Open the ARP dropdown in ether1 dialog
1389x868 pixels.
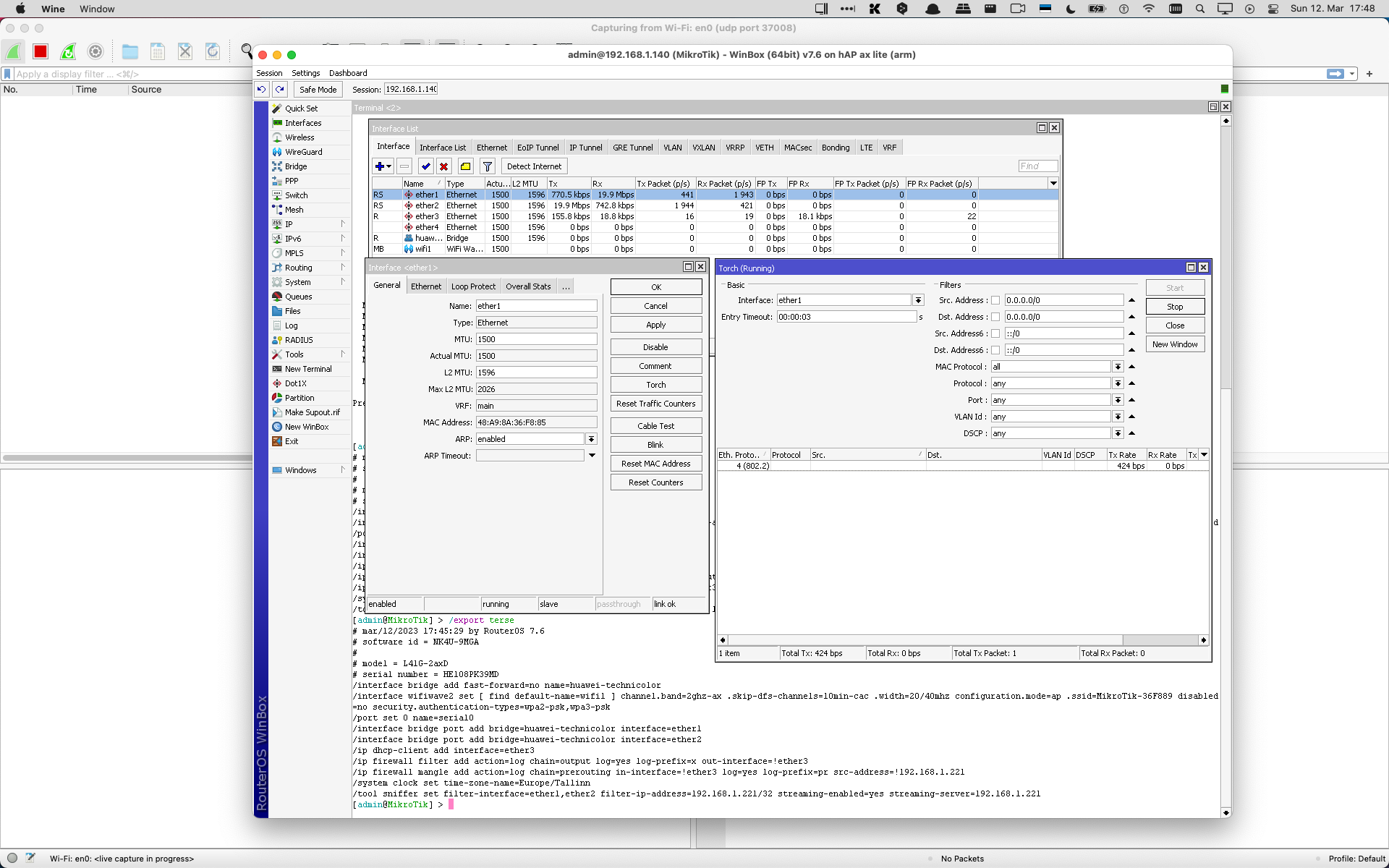(591, 439)
